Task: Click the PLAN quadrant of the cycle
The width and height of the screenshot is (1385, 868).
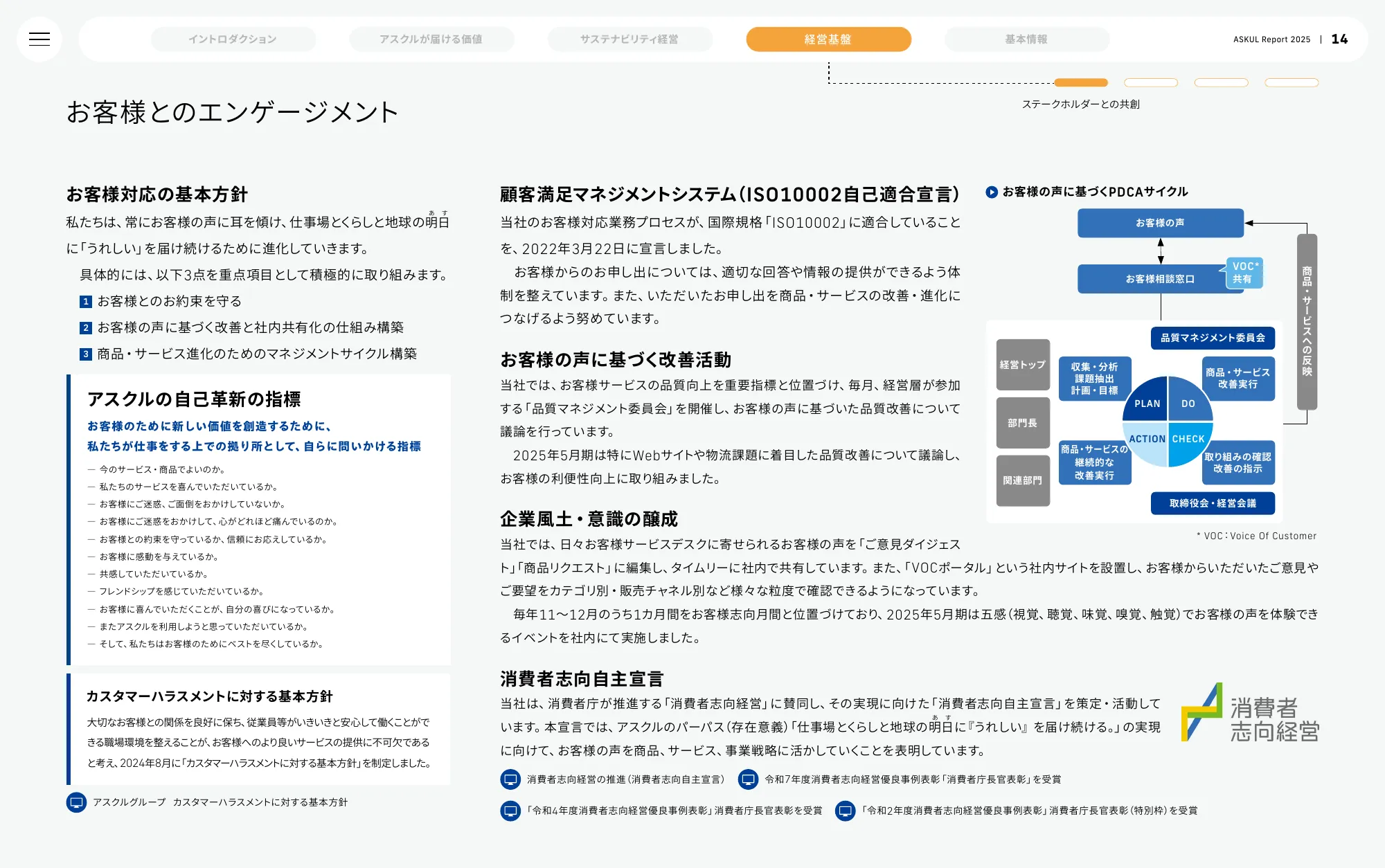Action: 1147,401
